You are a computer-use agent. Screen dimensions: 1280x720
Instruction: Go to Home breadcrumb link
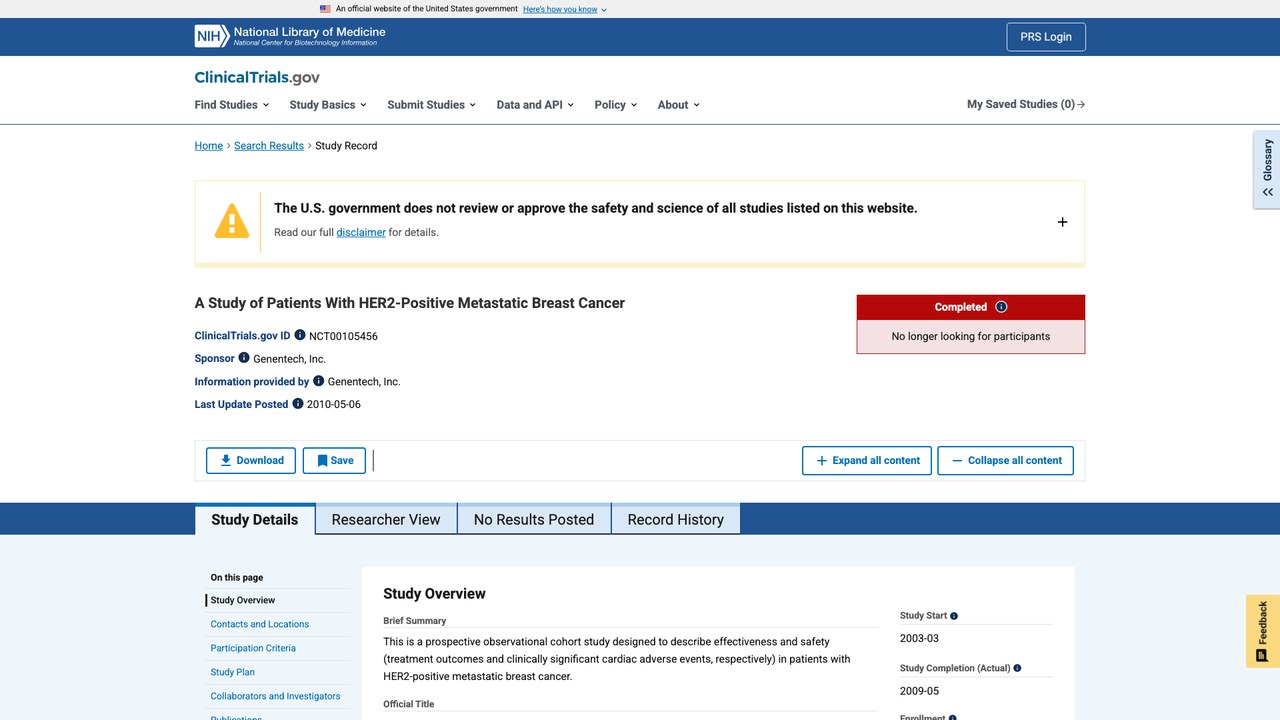(209, 145)
